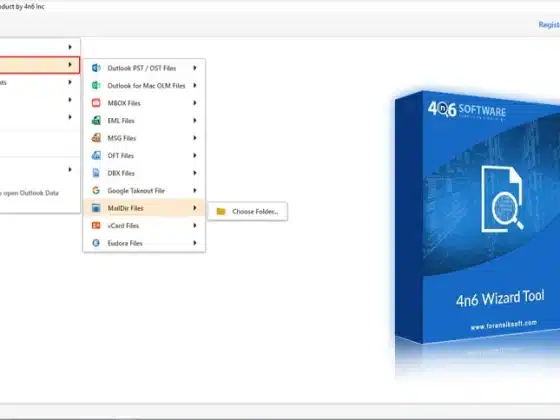Click the MailDir Files icon
The image size is (560, 420).
click(96, 208)
